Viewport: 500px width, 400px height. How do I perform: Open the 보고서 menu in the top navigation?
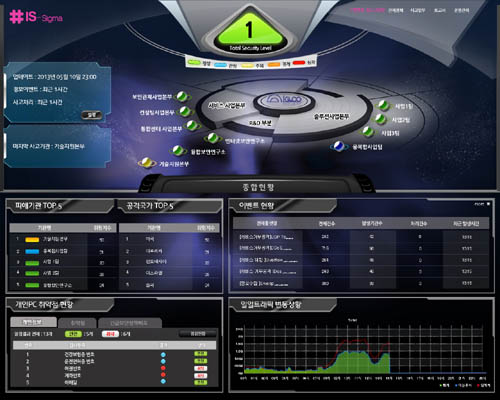(440, 10)
